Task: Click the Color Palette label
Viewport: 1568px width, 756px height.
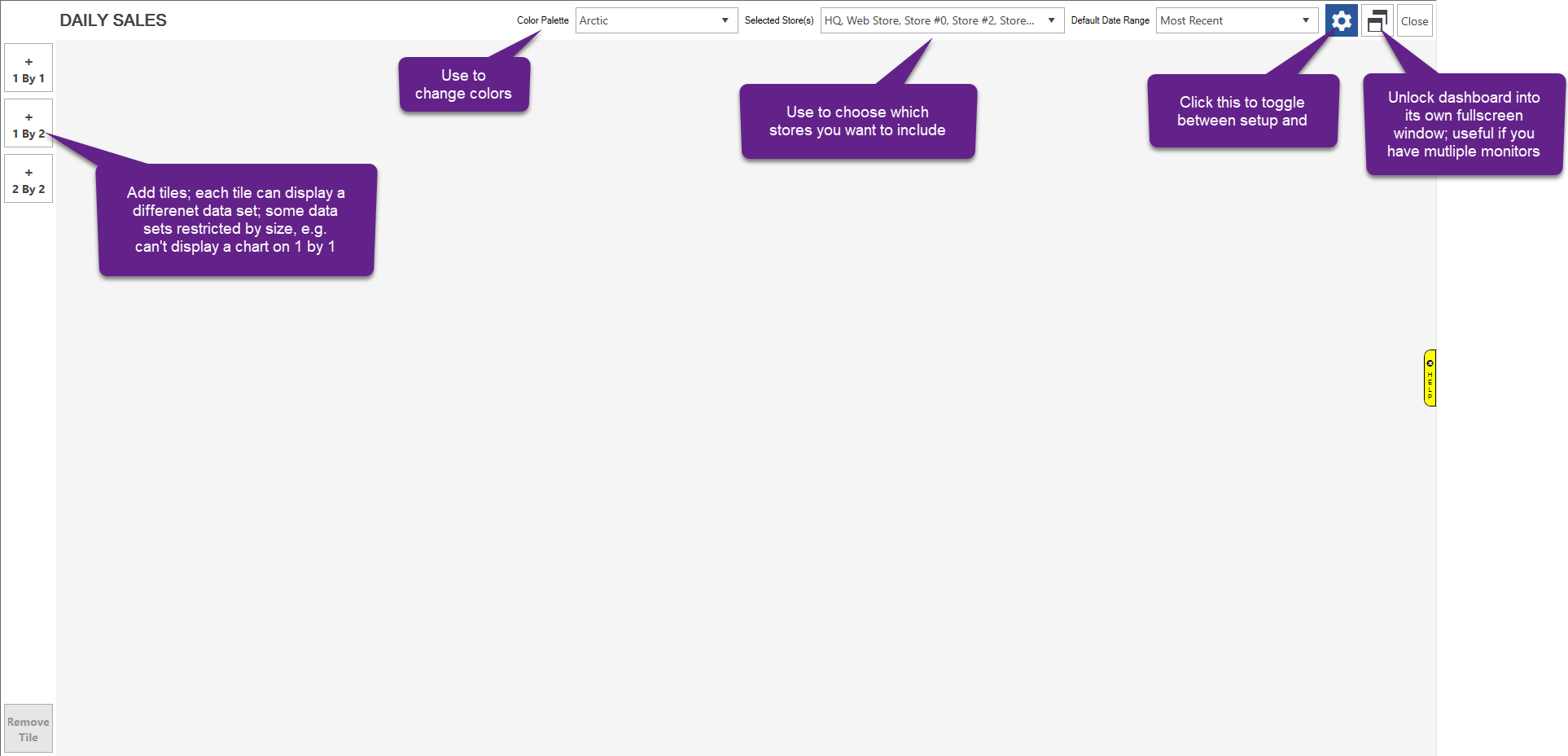Action: (542, 20)
